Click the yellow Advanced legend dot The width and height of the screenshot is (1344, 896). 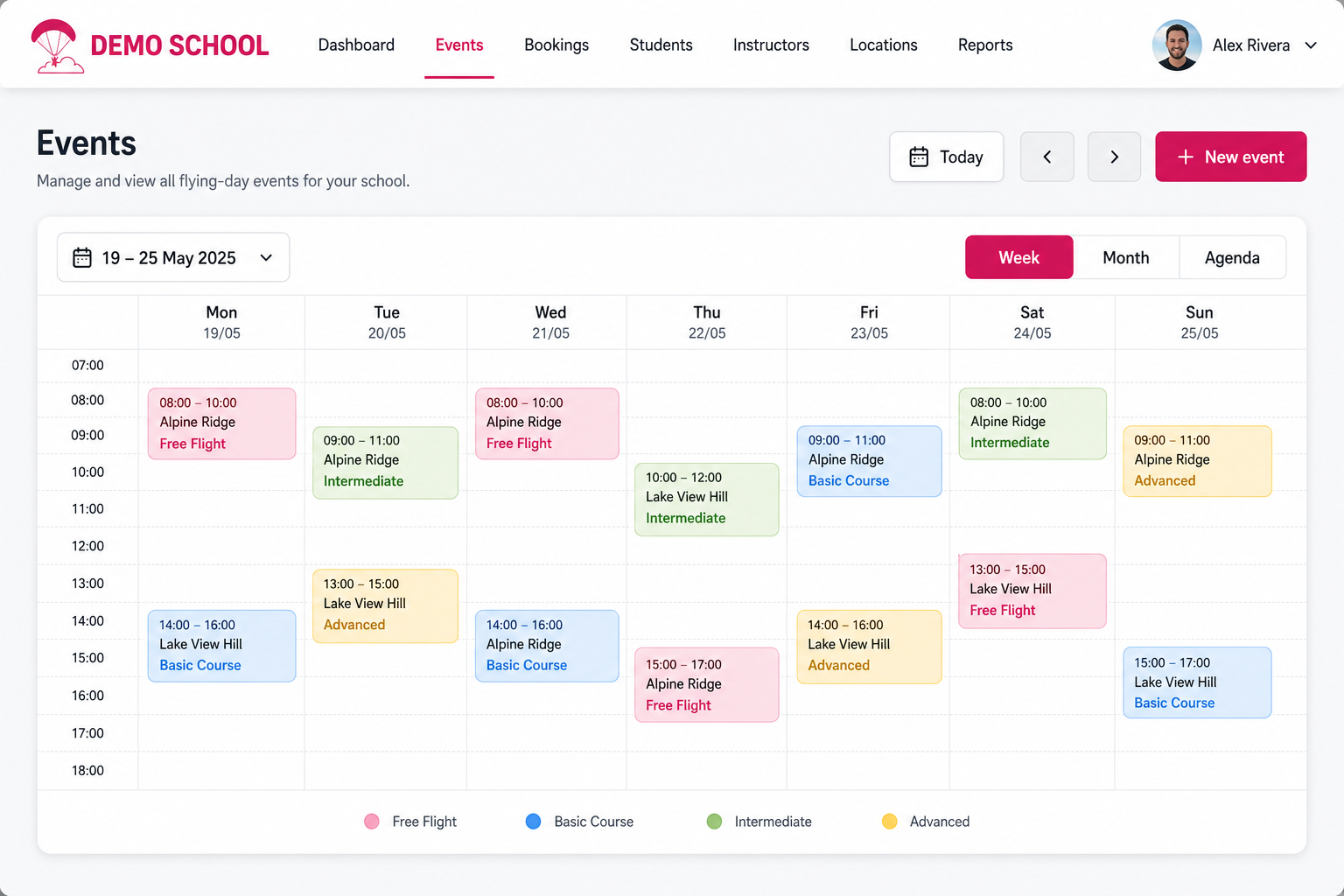click(x=890, y=822)
